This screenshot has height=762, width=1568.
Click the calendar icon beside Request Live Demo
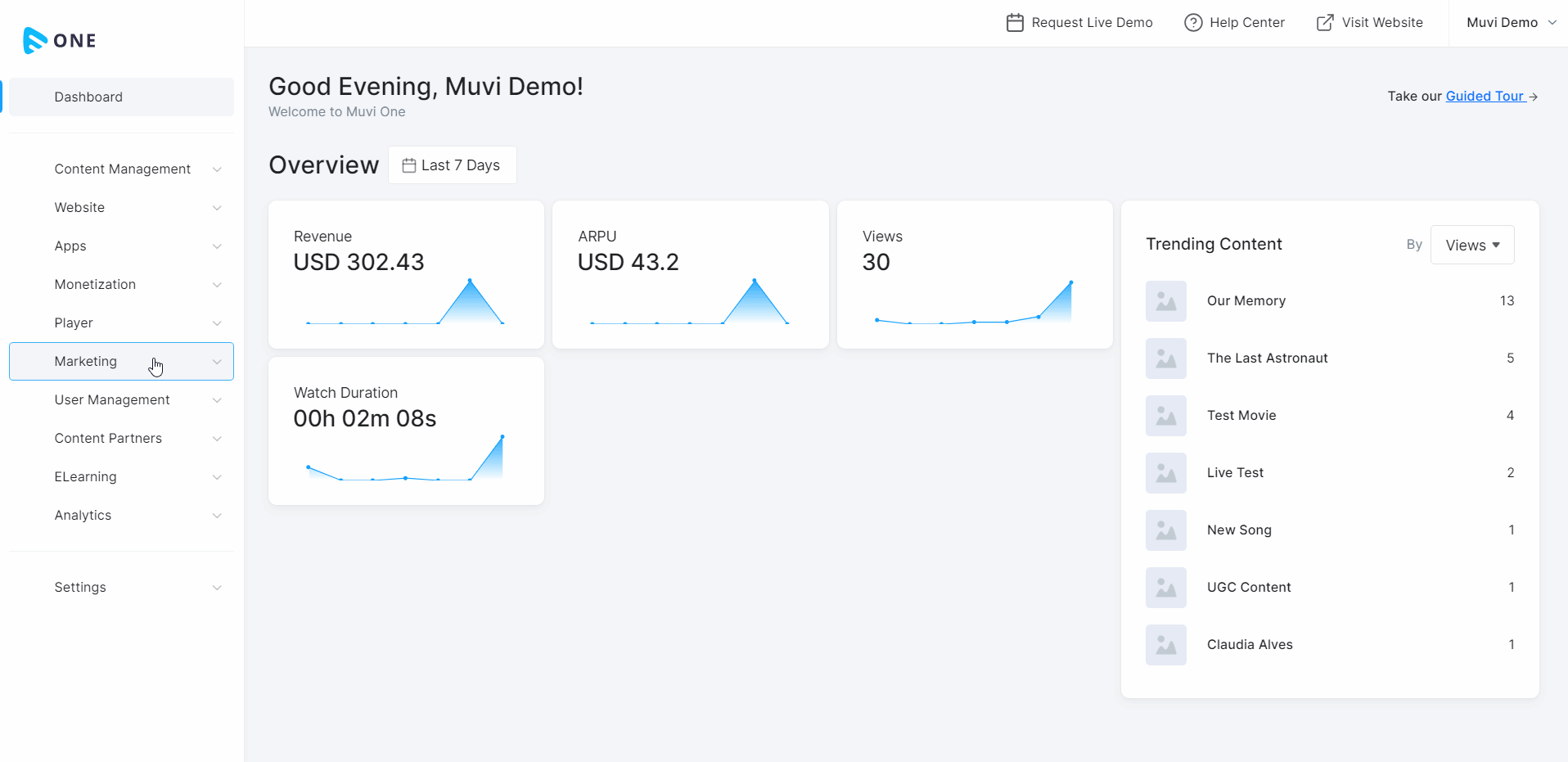tap(1014, 23)
